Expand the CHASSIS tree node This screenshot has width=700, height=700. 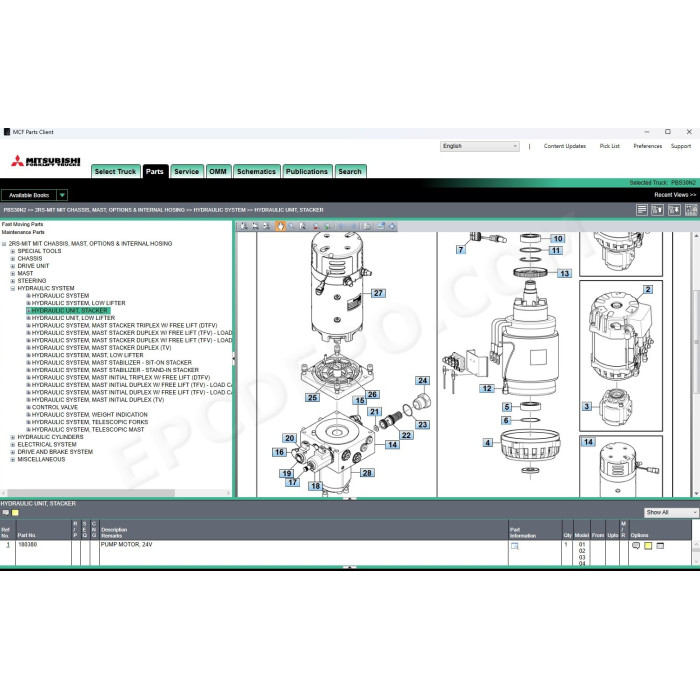point(12,258)
